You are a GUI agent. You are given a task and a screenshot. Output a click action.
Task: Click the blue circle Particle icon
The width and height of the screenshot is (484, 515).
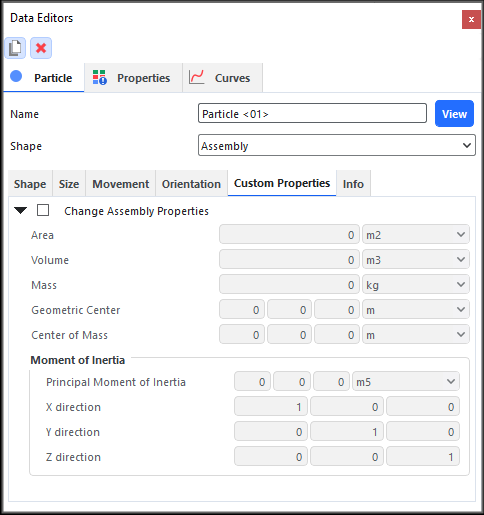[16, 76]
